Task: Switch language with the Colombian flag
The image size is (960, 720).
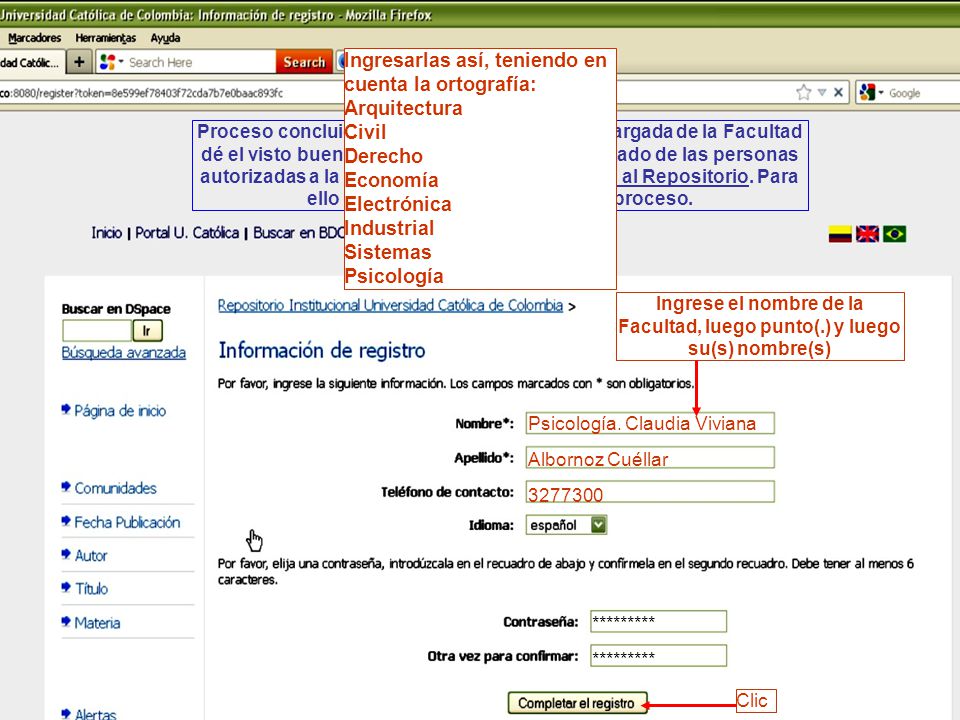Action: [x=840, y=234]
